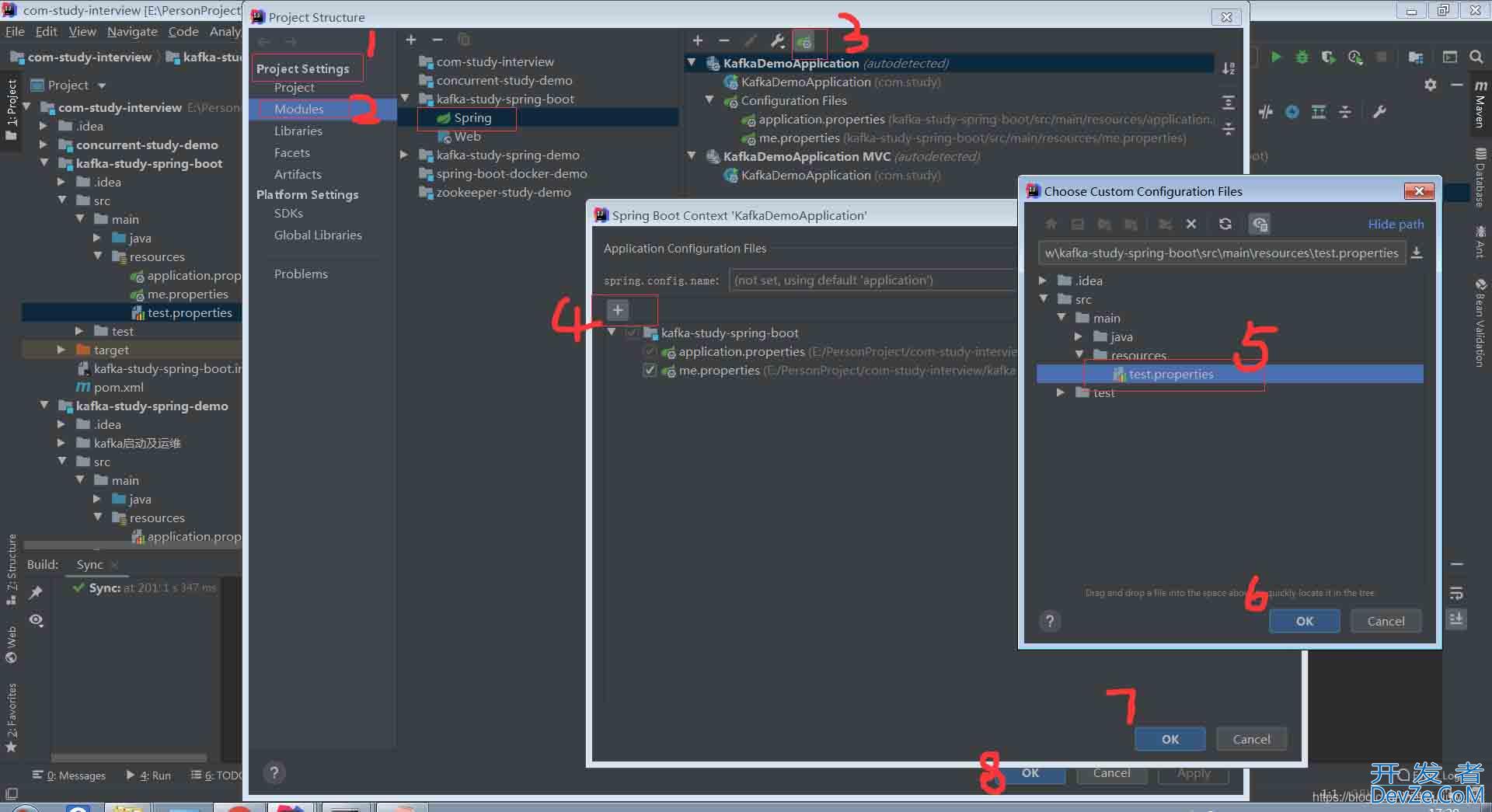Click eye icon in Build tool window
The width and height of the screenshot is (1492, 812).
pos(36,620)
